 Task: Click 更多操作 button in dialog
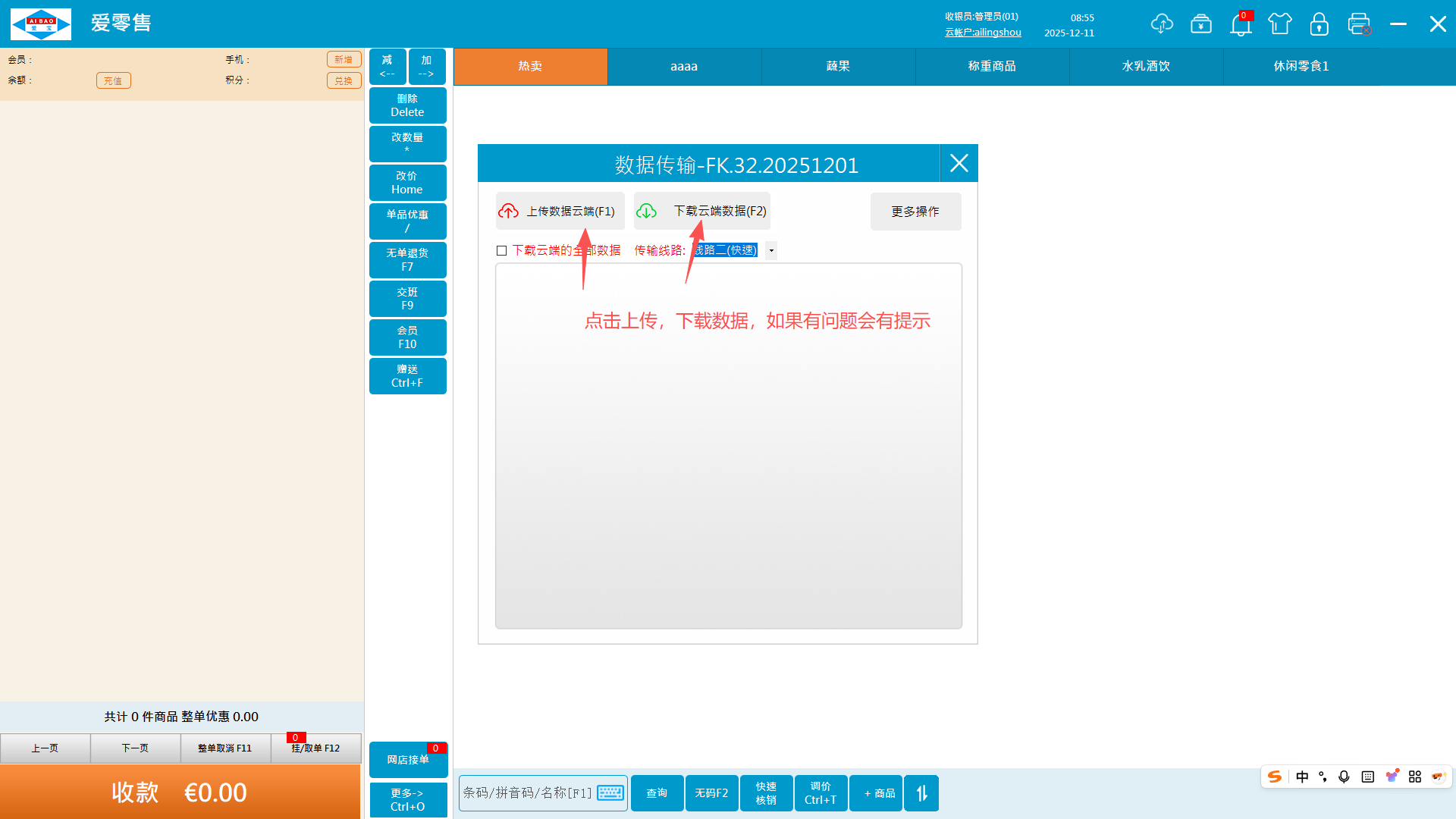(915, 212)
